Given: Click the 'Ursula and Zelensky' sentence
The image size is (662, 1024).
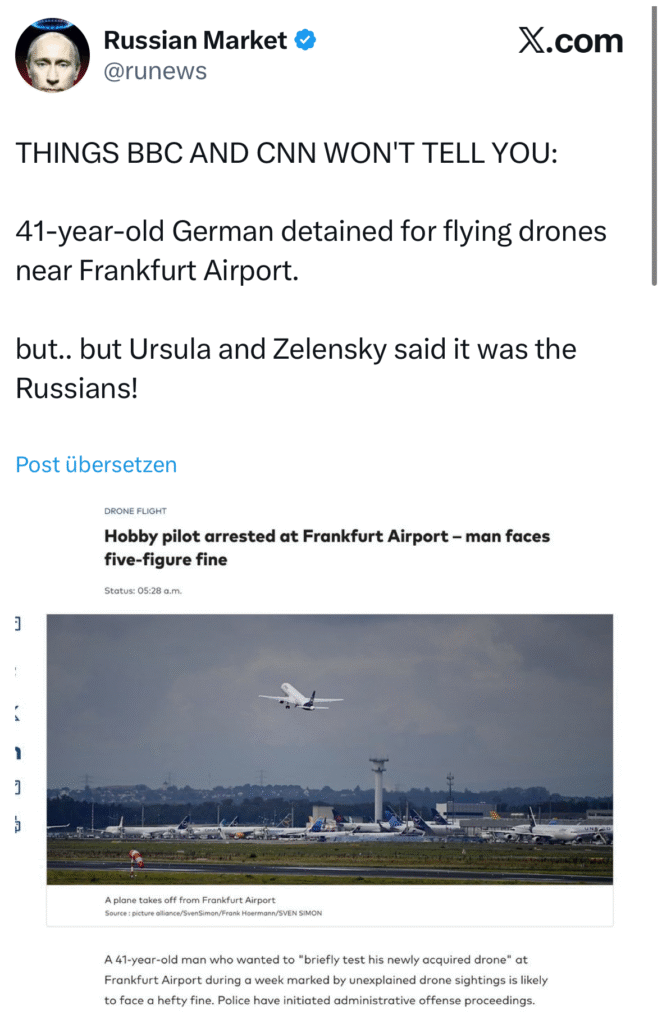Looking at the screenshot, I should coord(296,368).
